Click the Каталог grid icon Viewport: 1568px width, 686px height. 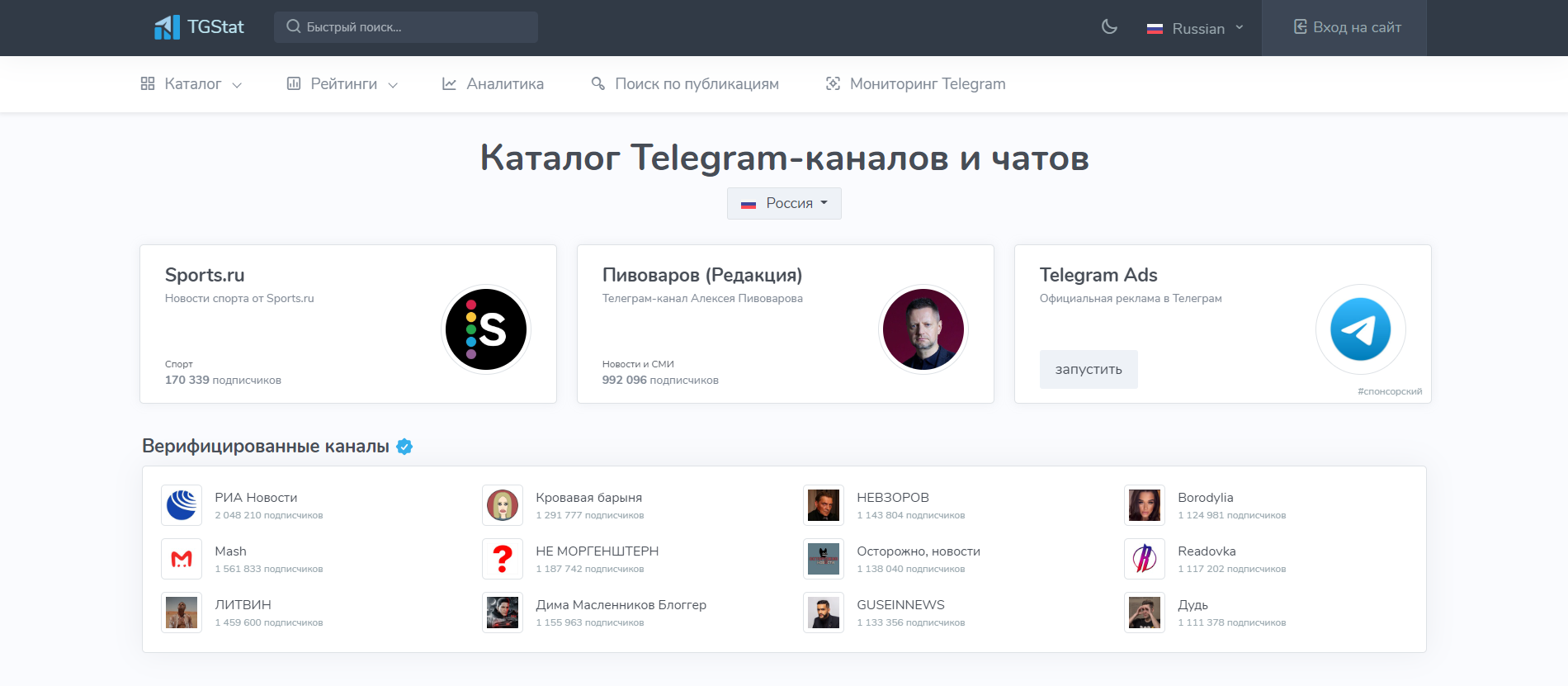coord(148,83)
